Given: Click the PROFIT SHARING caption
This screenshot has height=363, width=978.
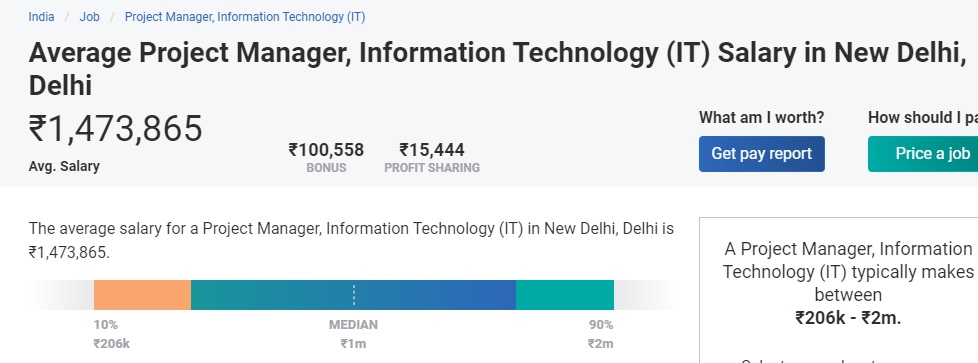Looking at the screenshot, I should 432,168.
